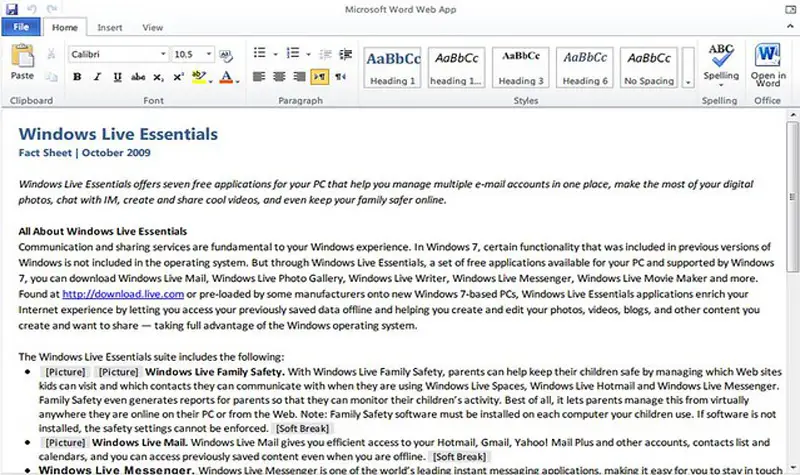This screenshot has height=475, width=800.
Task: Expand the numbering style dropdown arrow
Action: [x=308, y=54]
